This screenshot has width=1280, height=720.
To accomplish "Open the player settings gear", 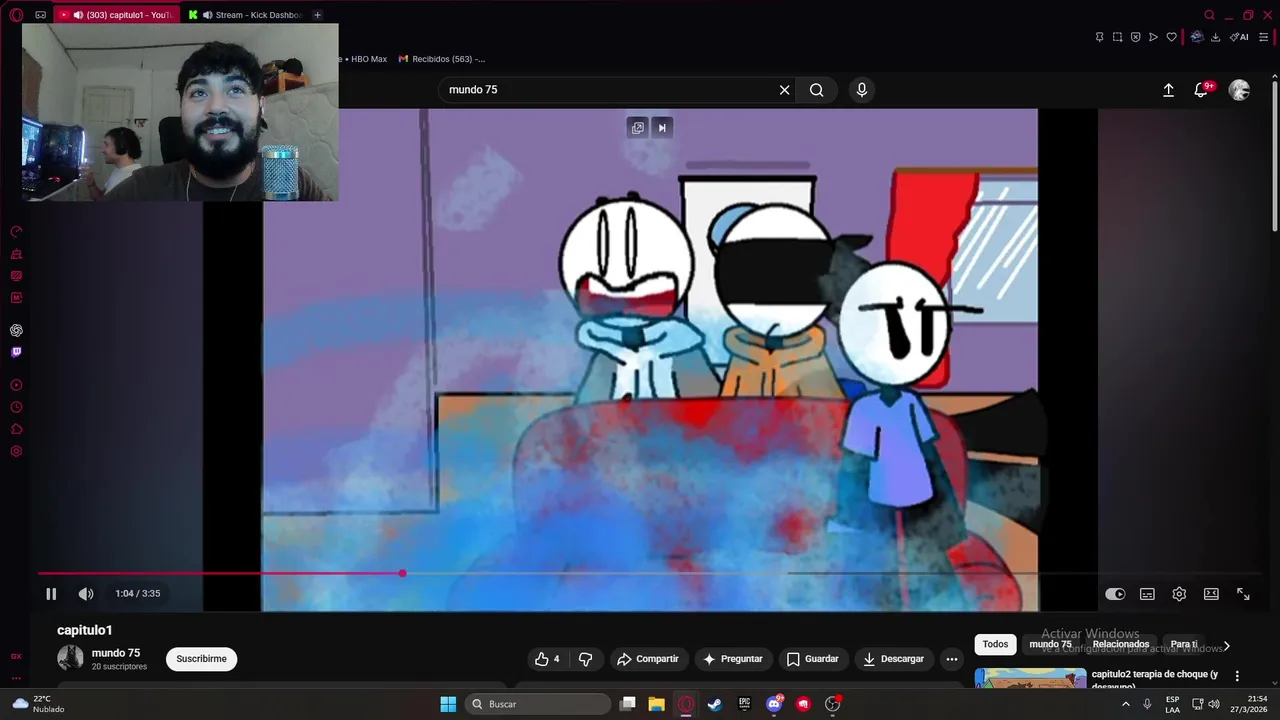I will pos(1179,594).
